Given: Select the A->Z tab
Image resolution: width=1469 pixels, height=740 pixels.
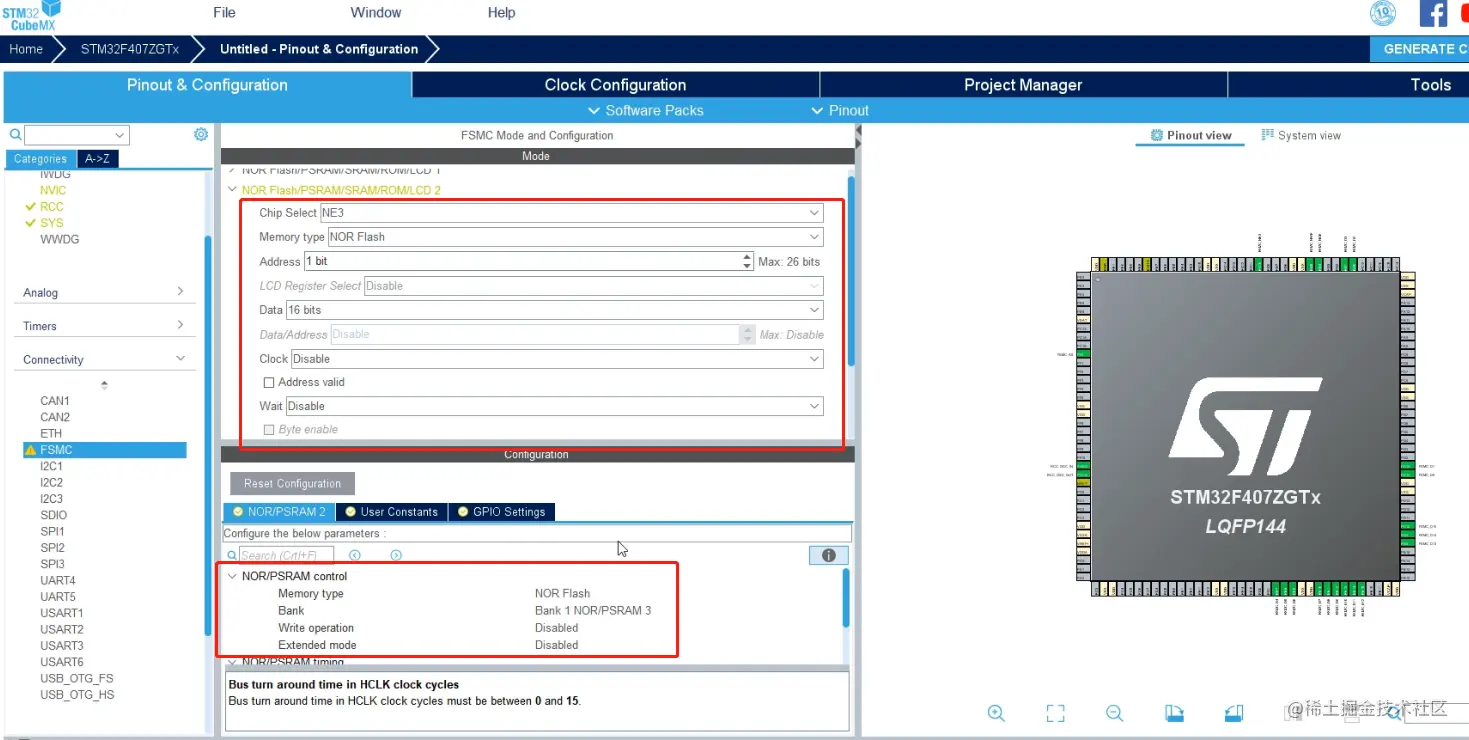Looking at the screenshot, I should click(97, 158).
